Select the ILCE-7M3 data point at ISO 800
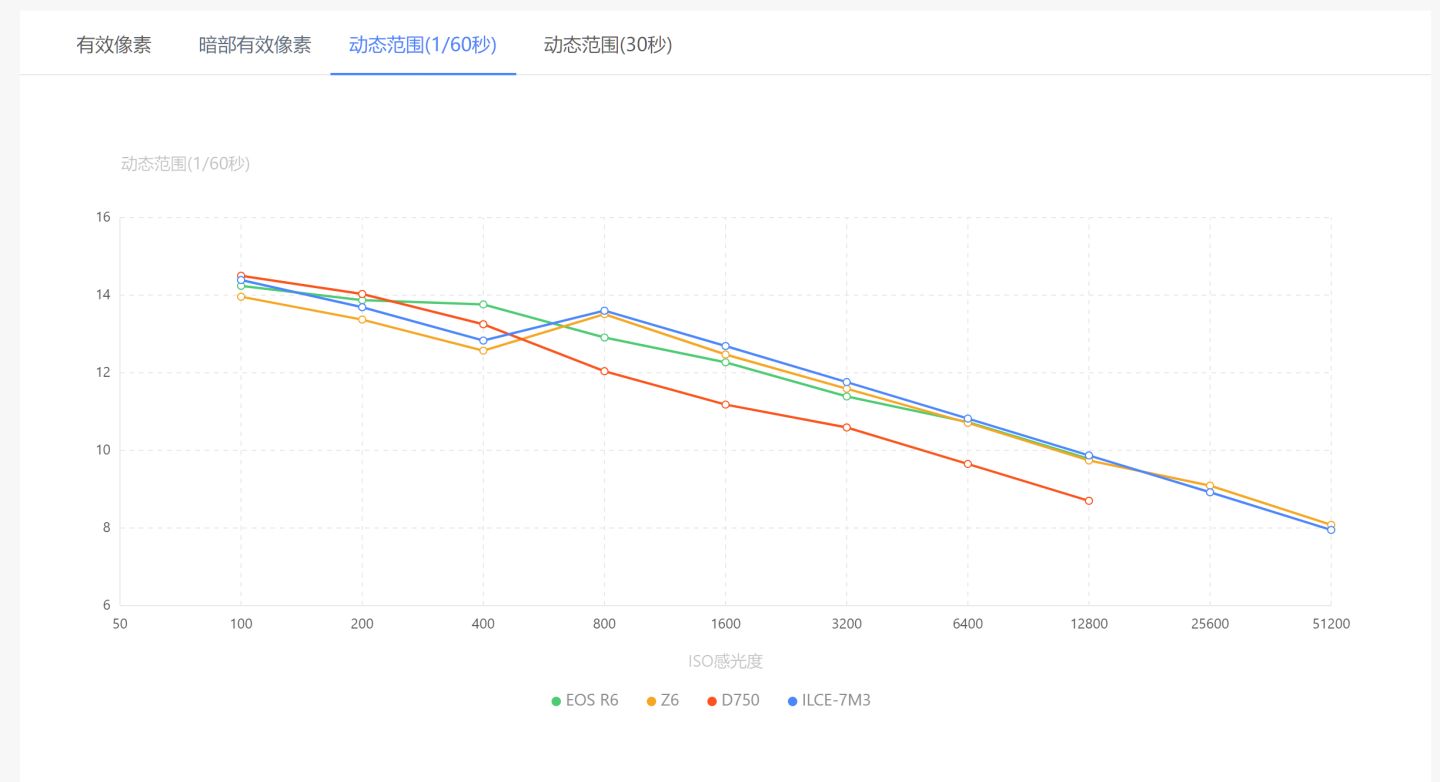Viewport: 1440px width, 782px height. click(x=604, y=310)
